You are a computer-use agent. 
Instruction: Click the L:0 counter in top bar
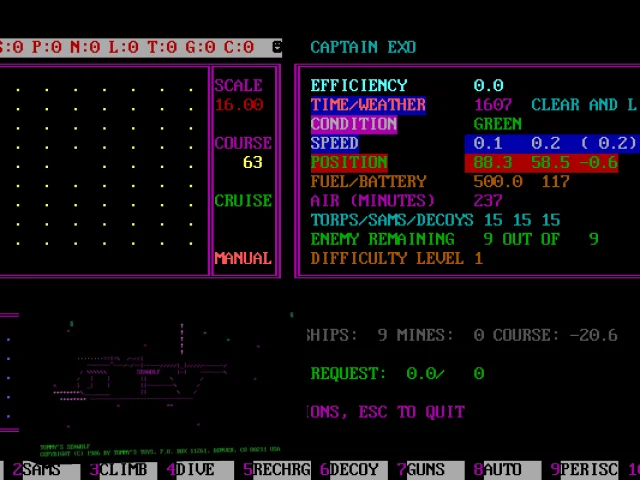pos(124,47)
